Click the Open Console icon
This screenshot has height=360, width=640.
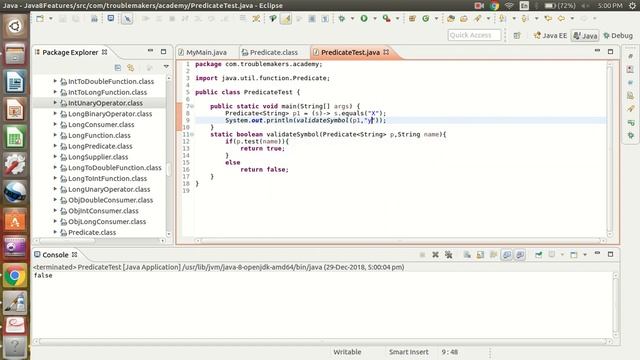click(x=573, y=255)
